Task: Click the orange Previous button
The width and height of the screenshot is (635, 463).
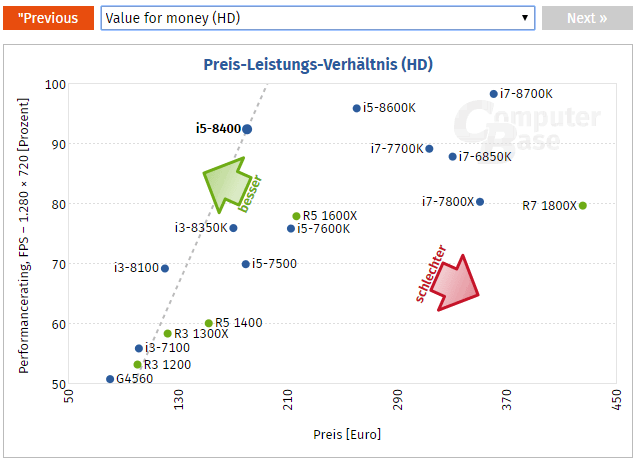Action: pyautogui.click(x=48, y=18)
